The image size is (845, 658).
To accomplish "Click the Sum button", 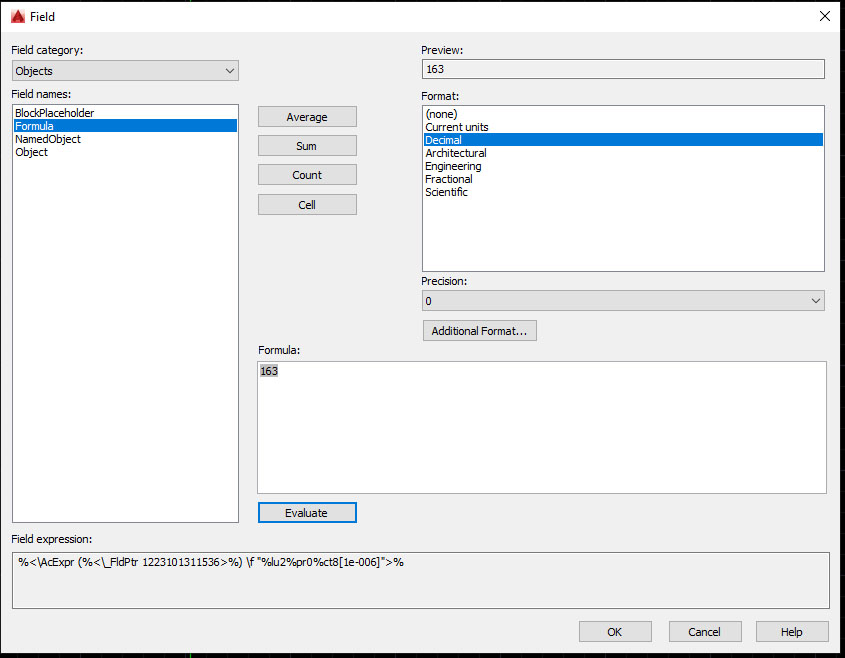I will 307,145.
